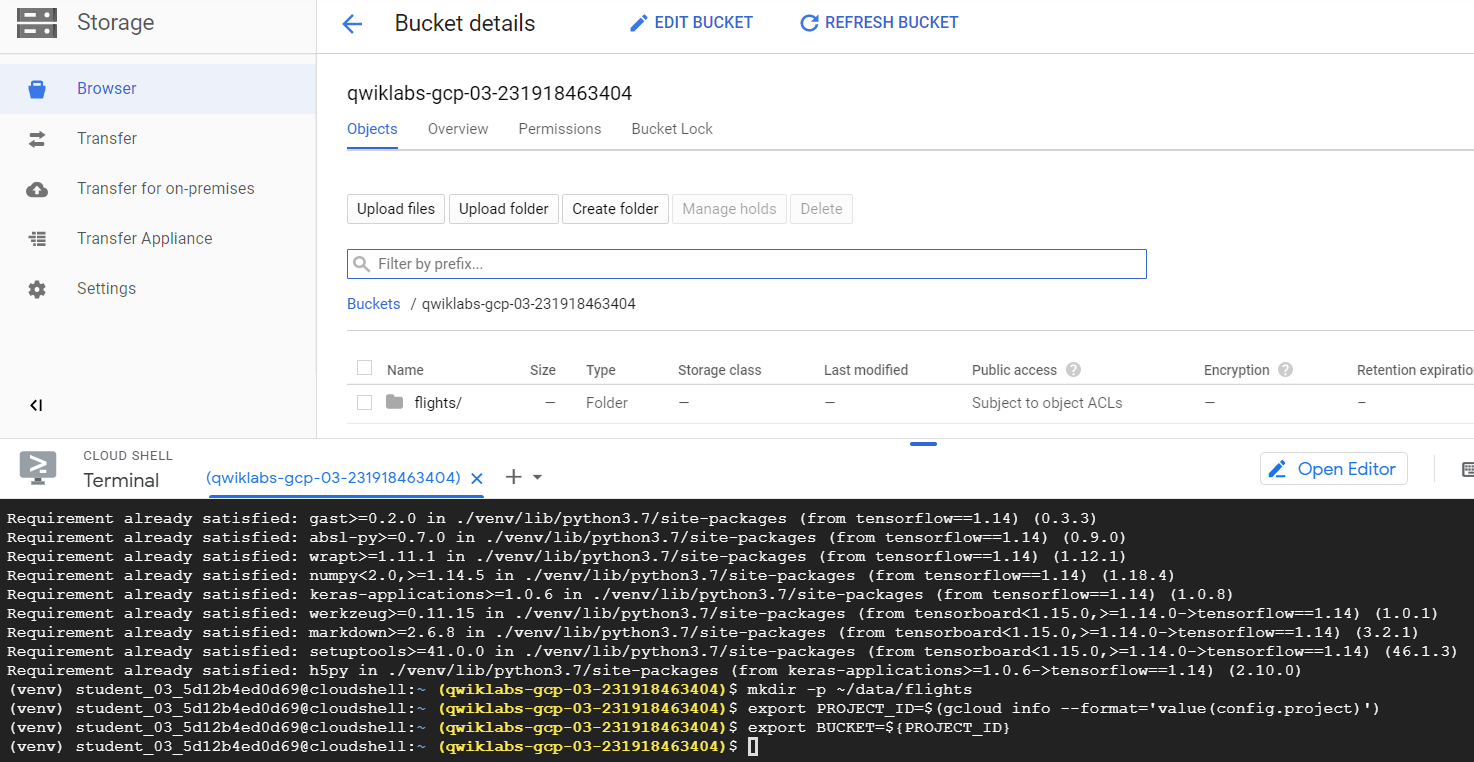Switch to the Permissions tab
The height and width of the screenshot is (762, 1474).
click(x=559, y=129)
